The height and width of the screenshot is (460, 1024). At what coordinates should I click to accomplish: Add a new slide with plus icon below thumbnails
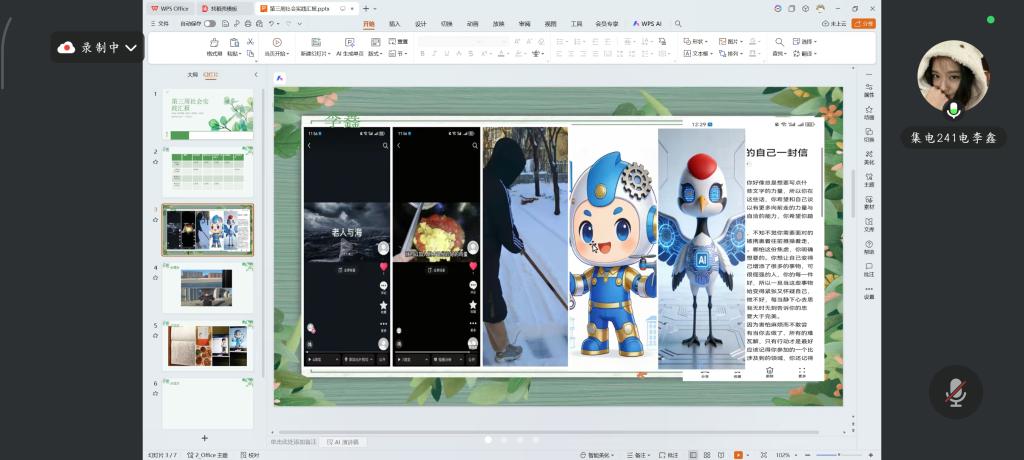tap(205, 438)
